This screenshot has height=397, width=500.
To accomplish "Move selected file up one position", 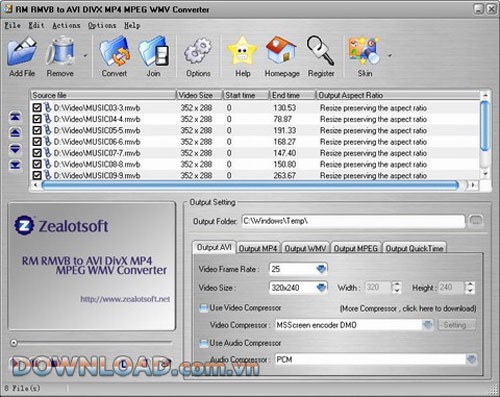I will pyautogui.click(x=15, y=133).
